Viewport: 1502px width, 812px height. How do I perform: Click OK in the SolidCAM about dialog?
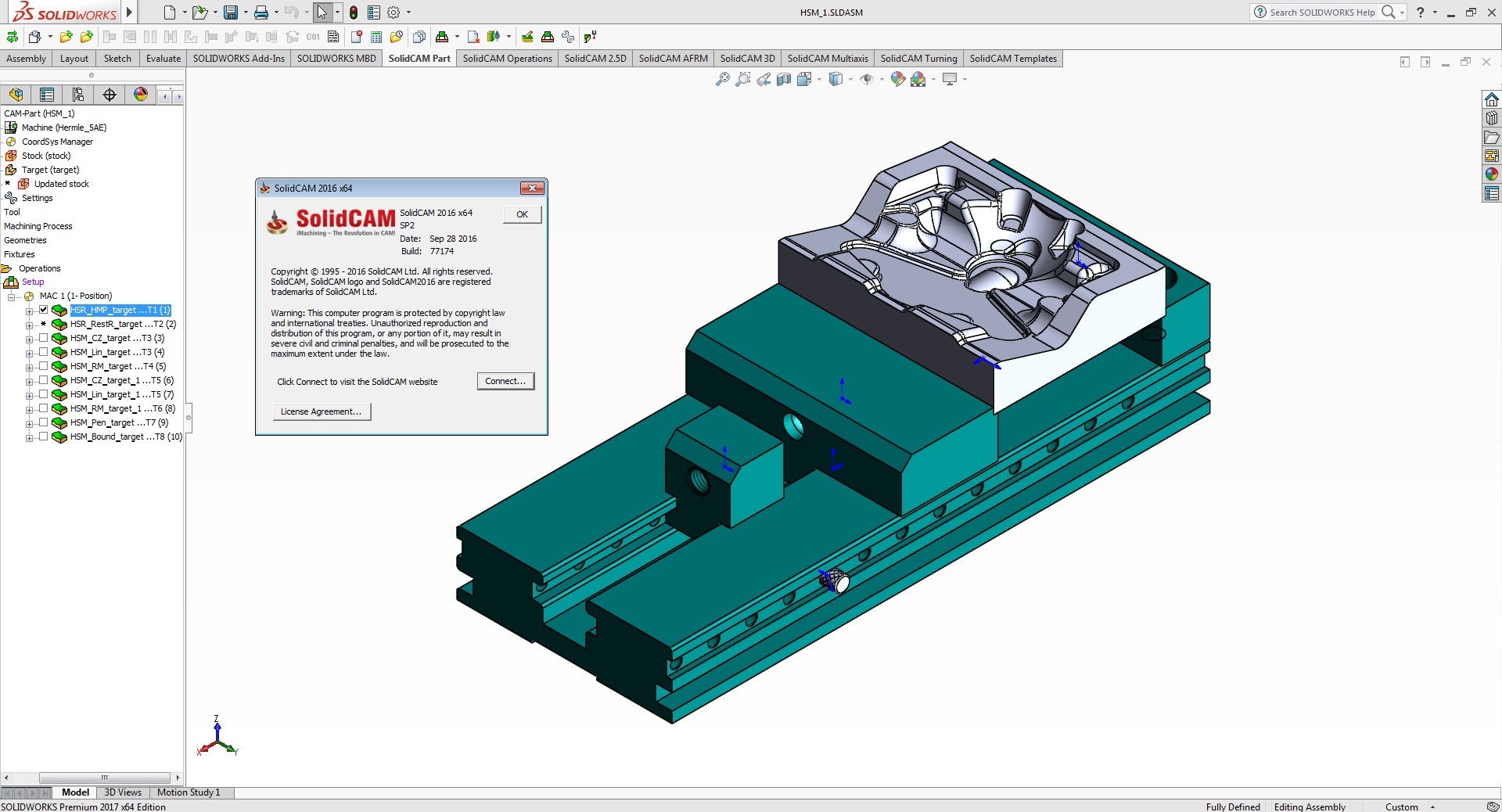(522, 214)
